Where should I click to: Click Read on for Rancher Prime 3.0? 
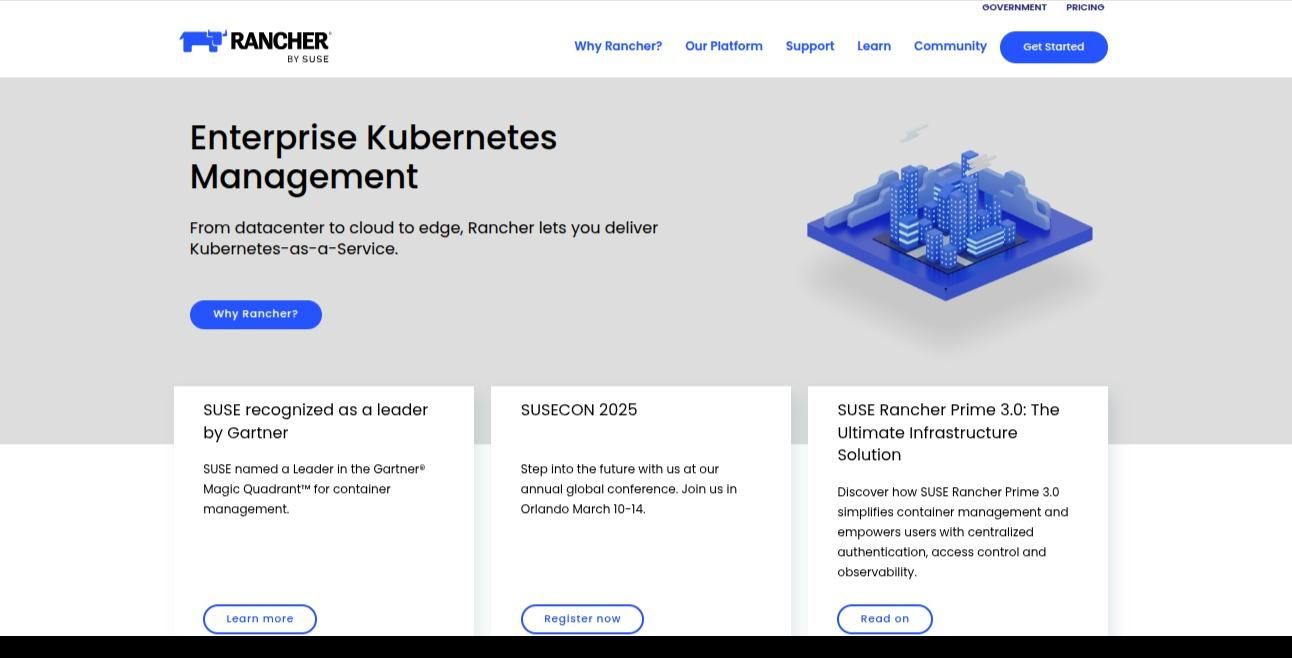(x=885, y=619)
